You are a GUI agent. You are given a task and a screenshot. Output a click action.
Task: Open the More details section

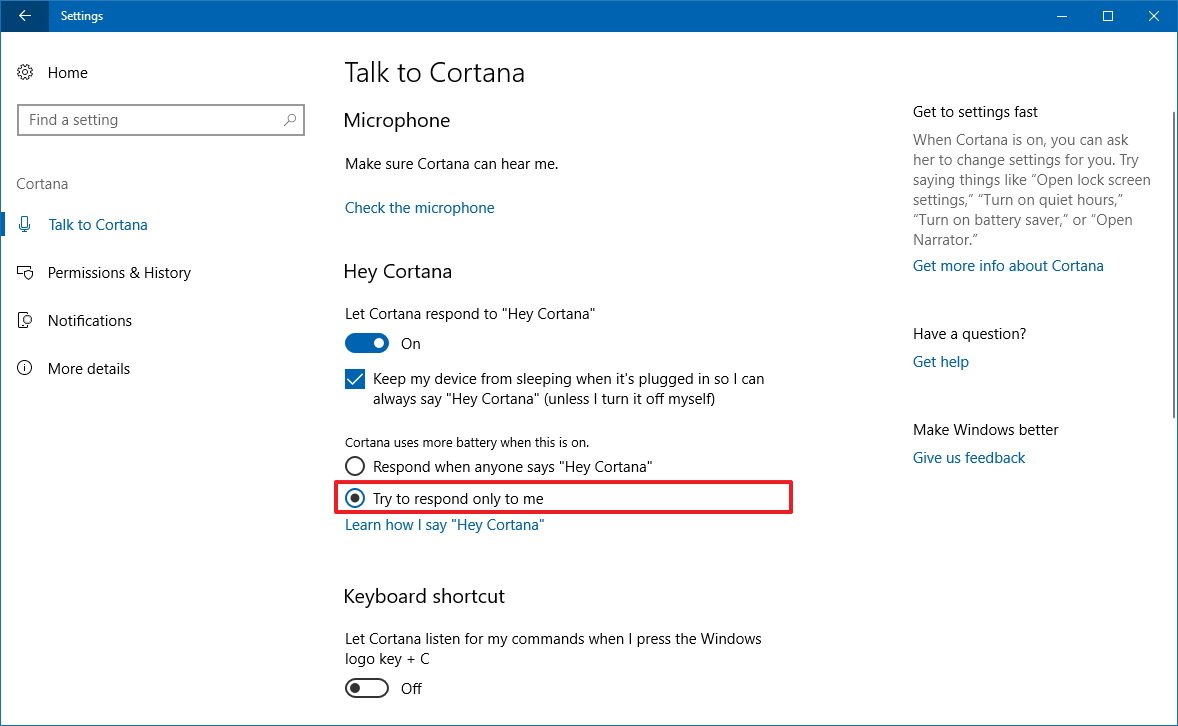(89, 369)
